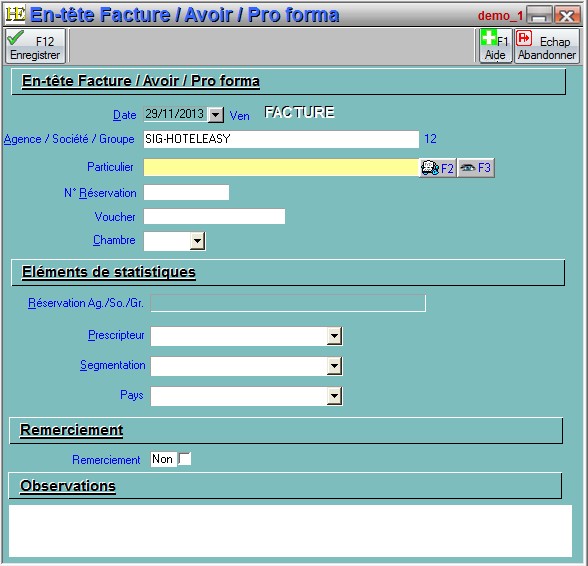This screenshot has width=588, height=566.
Task: Click the HE application icon in title bar
Action: coord(15,14)
